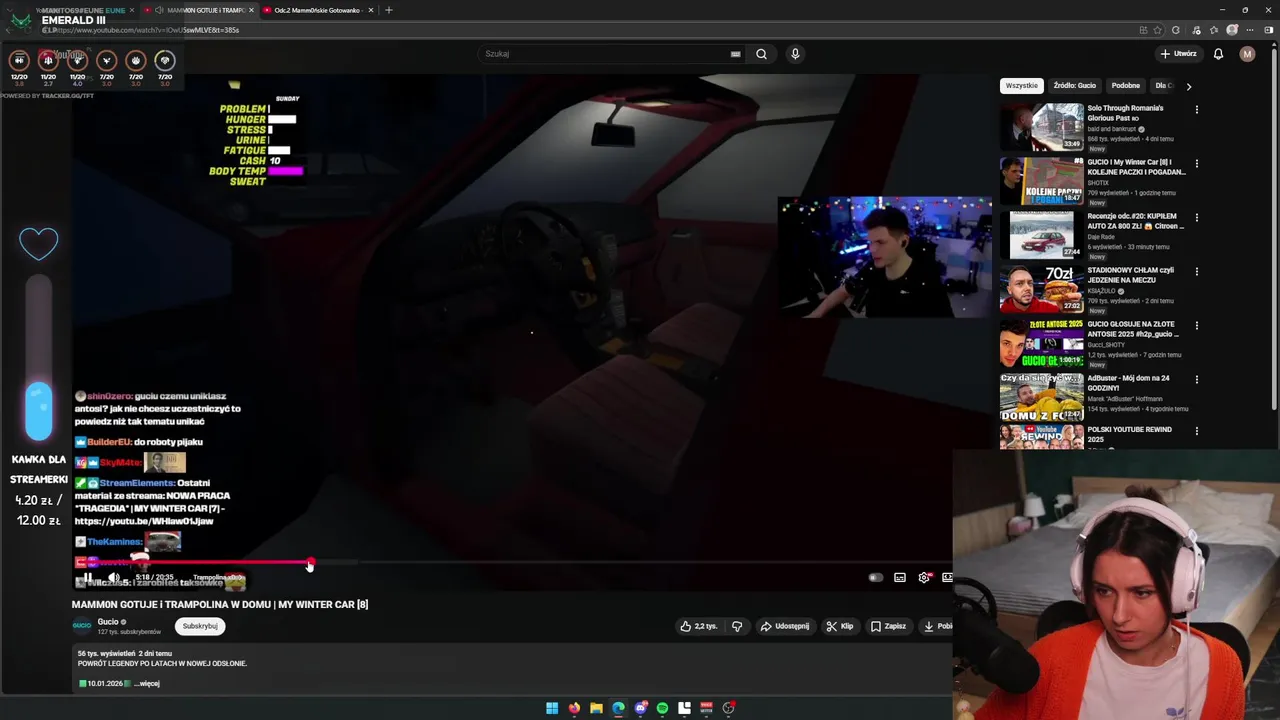
Task: Open YouTube notifications via the bell icon
Action: (1218, 54)
